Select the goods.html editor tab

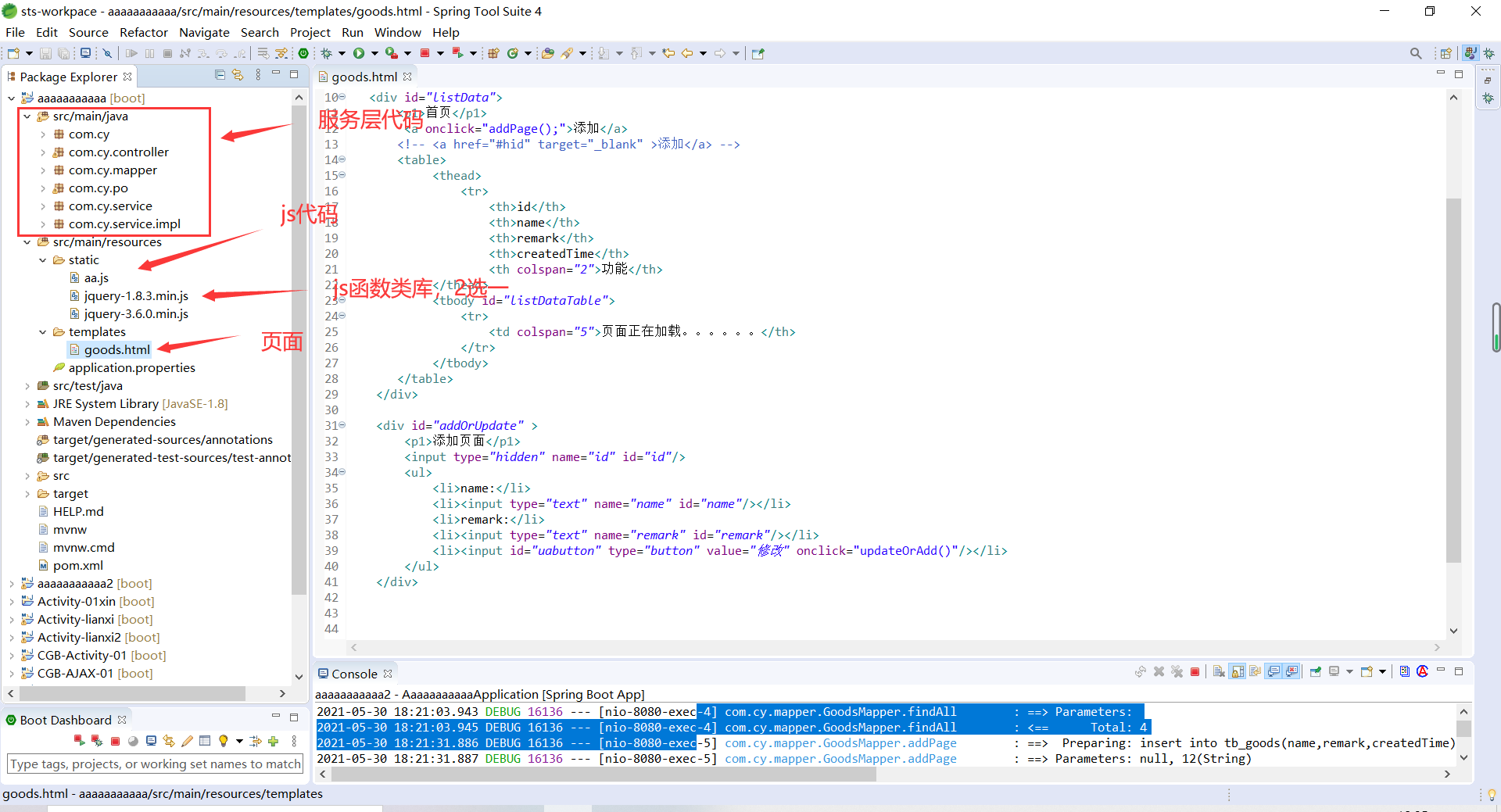(364, 77)
